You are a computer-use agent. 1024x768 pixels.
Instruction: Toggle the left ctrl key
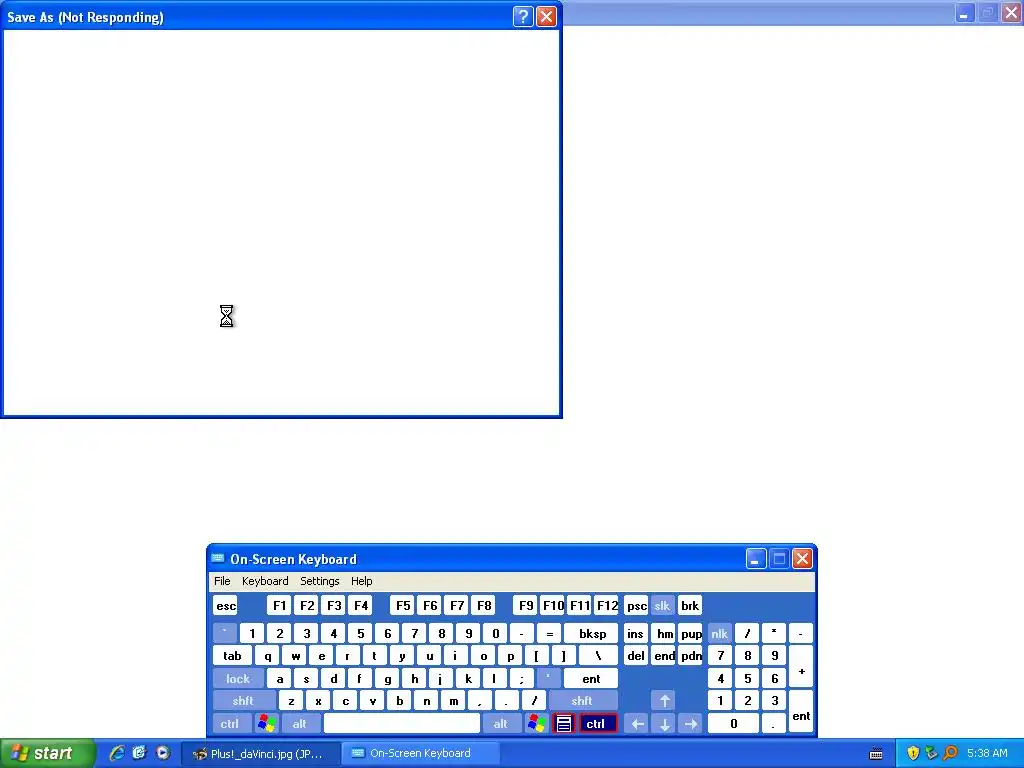click(x=230, y=724)
